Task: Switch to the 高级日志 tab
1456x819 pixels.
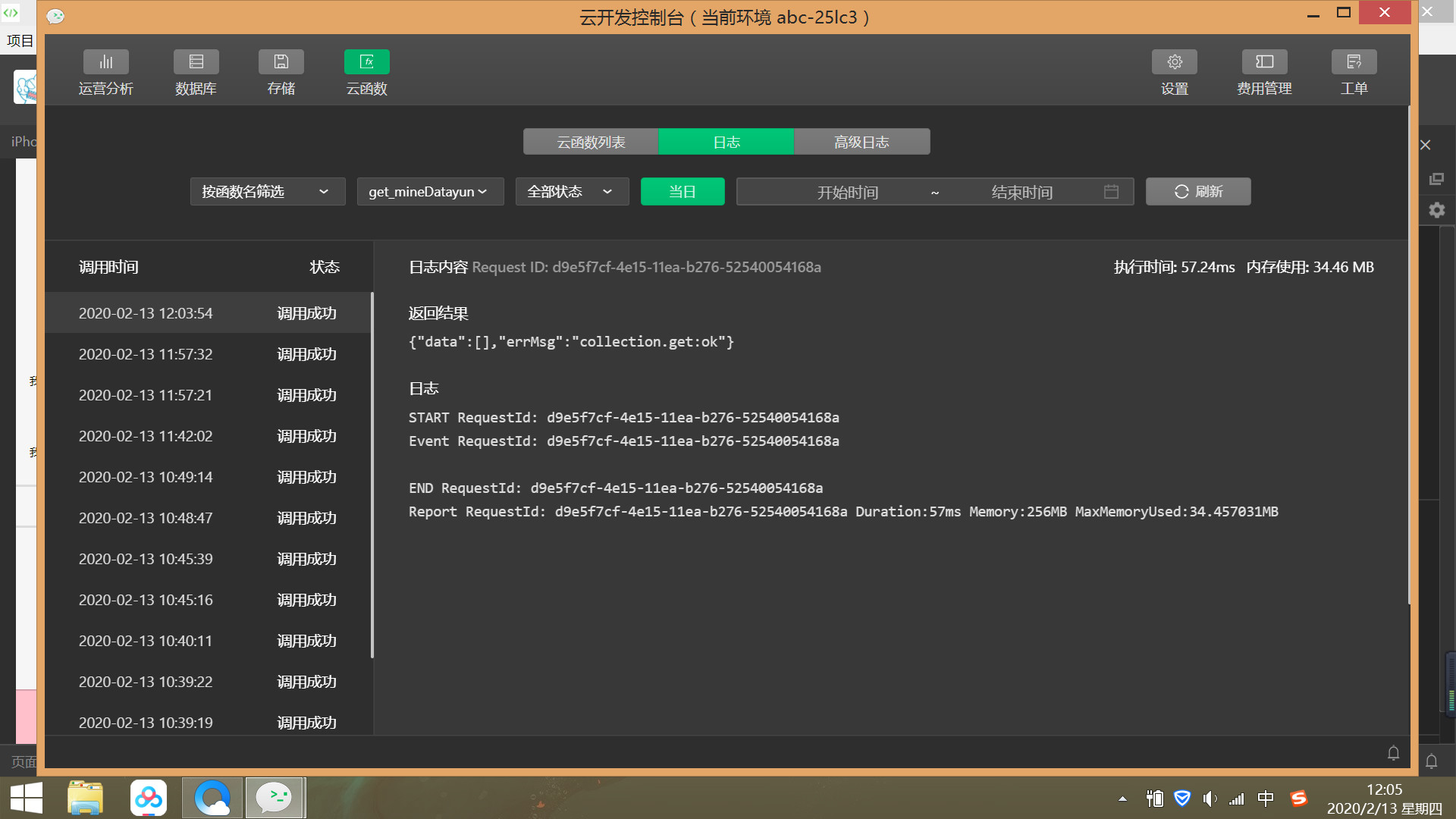Action: [x=861, y=142]
